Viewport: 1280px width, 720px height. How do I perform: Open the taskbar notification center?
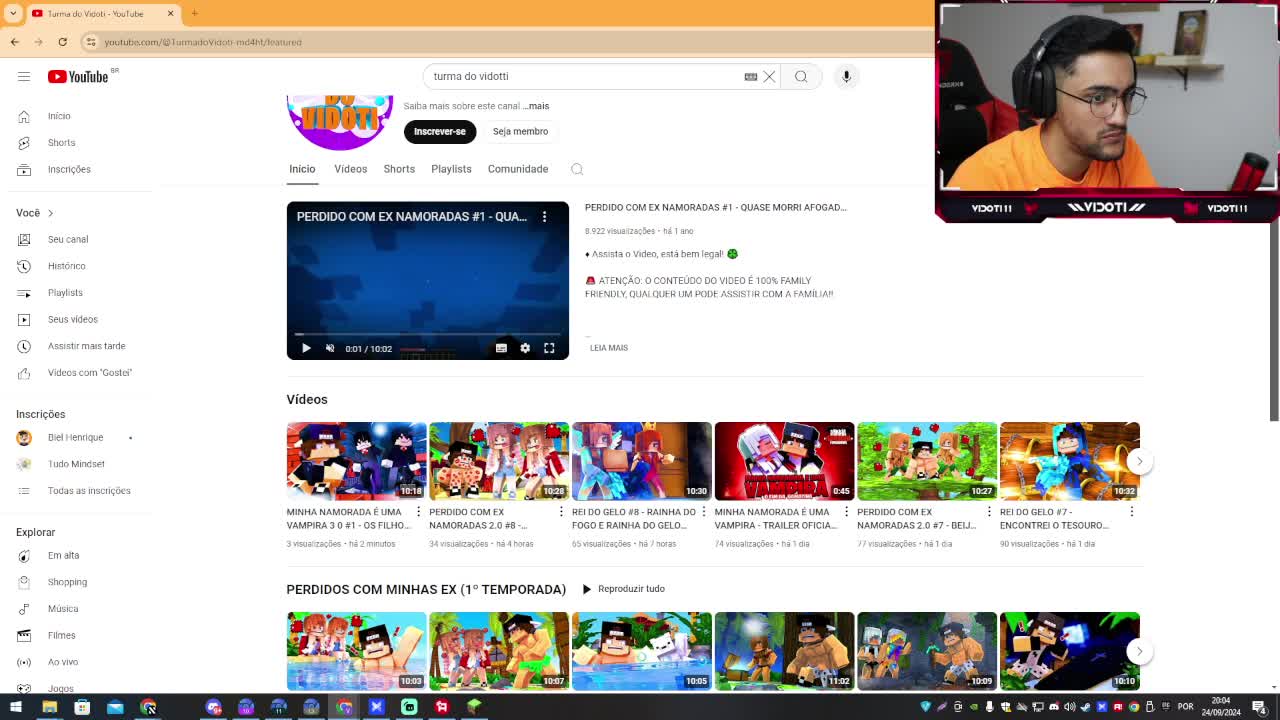pyautogui.click(x=1259, y=707)
